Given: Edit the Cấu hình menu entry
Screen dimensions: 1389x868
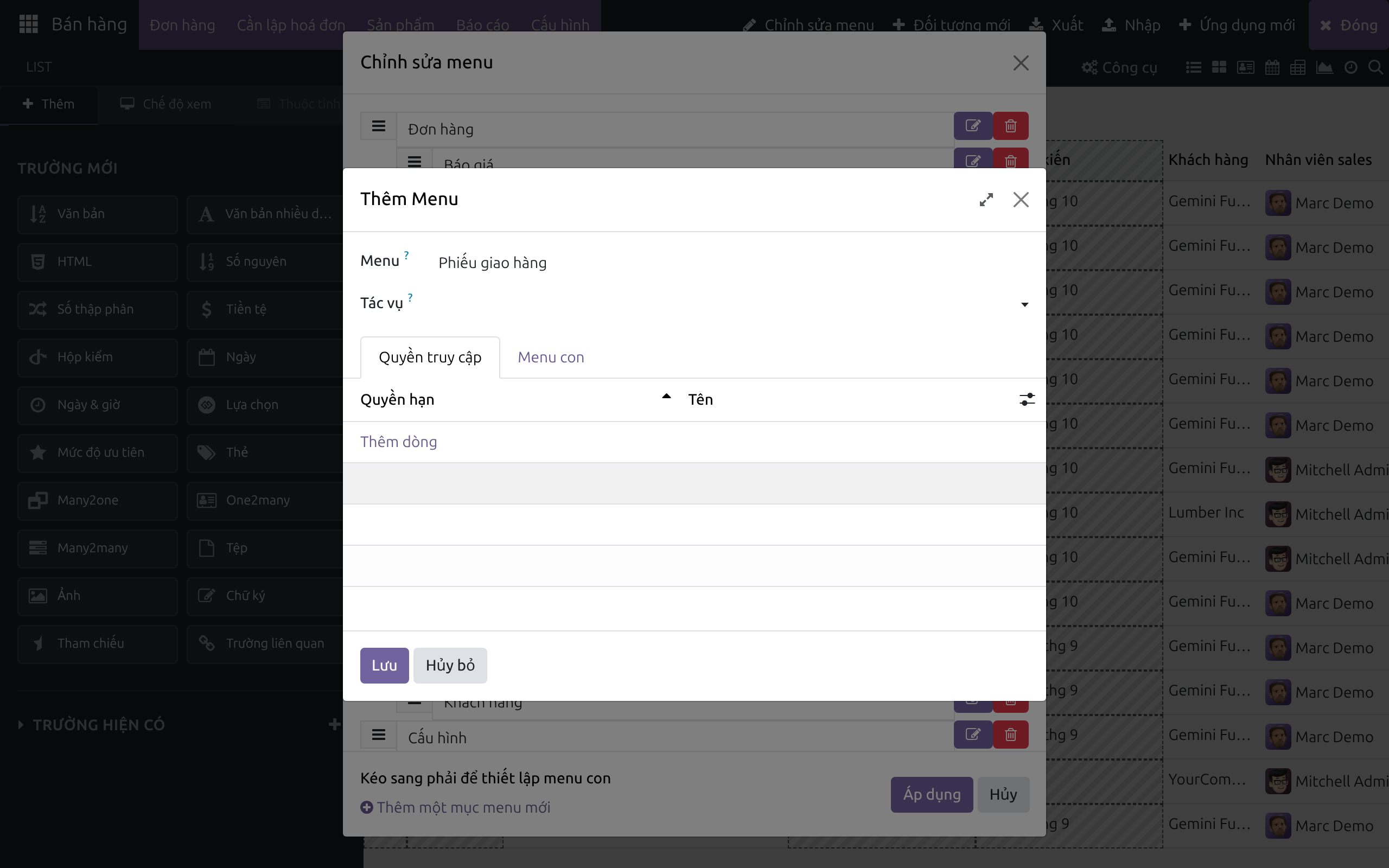Looking at the screenshot, I should pyautogui.click(x=973, y=734).
